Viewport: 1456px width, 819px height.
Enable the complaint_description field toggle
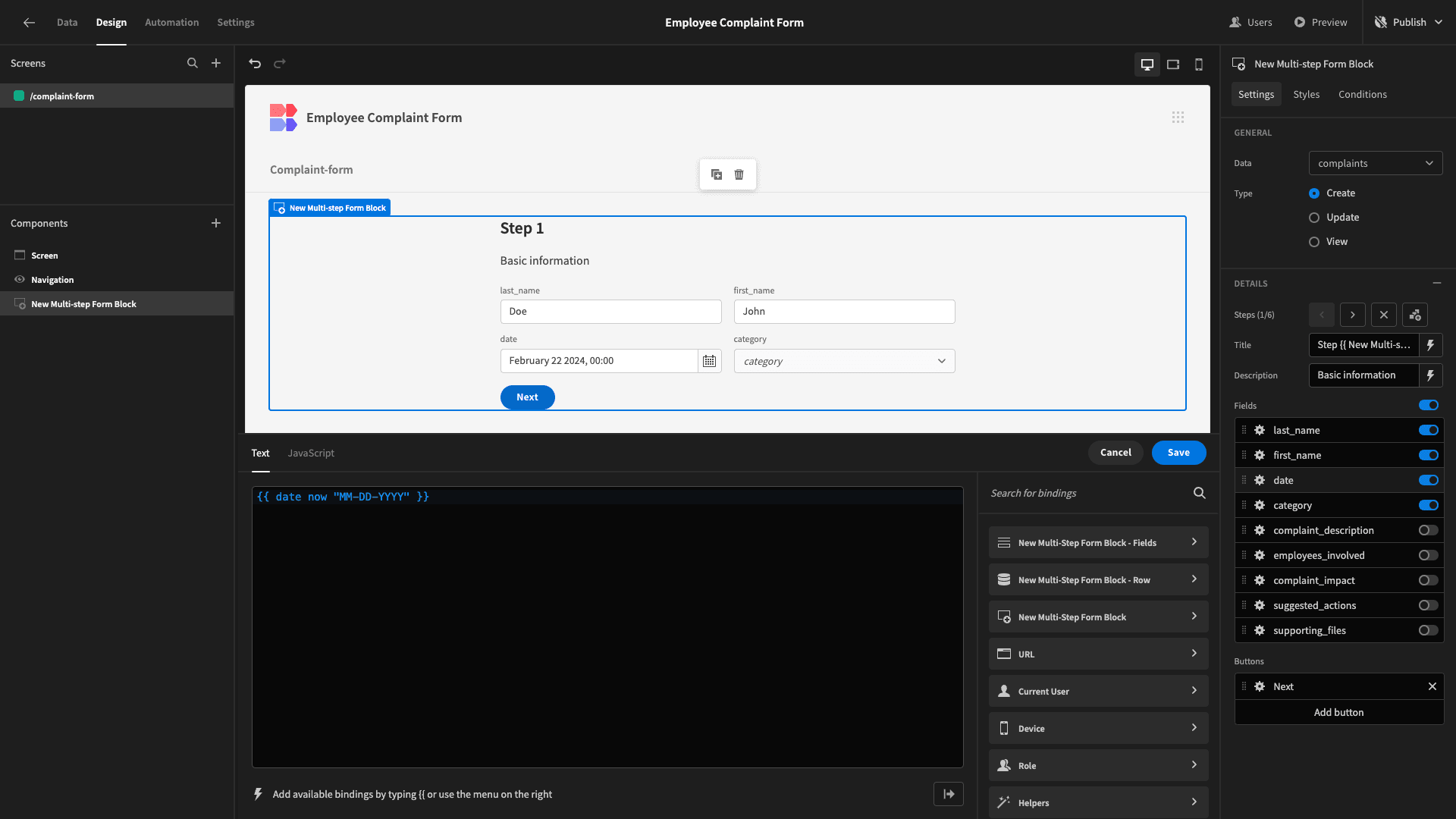tap(1429, 530)
